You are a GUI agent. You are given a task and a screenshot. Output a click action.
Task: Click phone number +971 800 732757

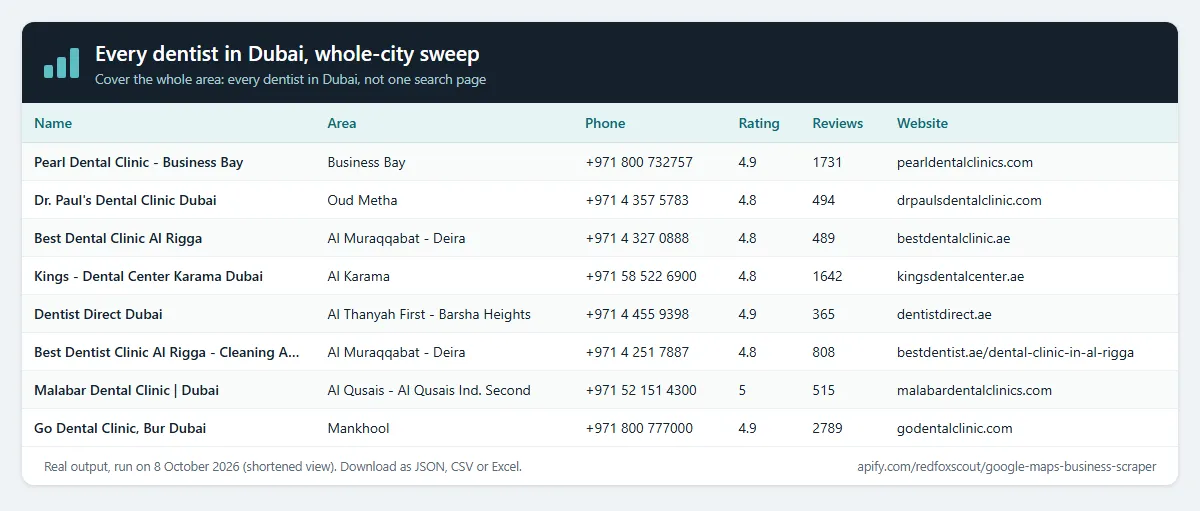coord(639,162)
